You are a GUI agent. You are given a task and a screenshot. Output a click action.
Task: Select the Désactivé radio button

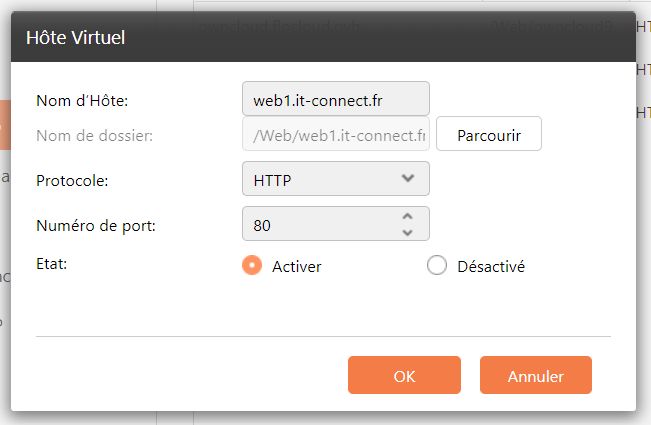[436, 266]
